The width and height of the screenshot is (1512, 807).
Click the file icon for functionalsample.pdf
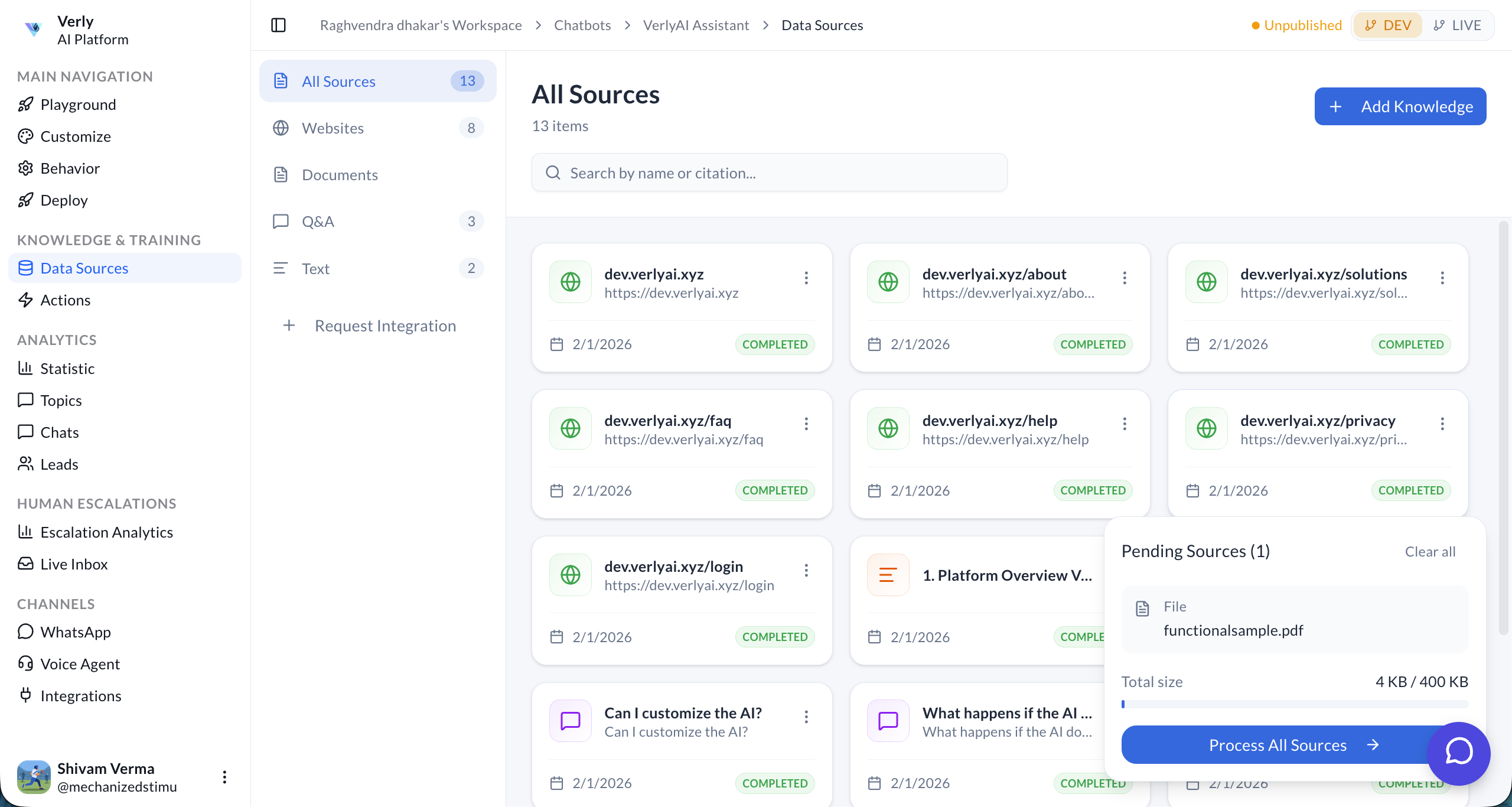point(1142,608)
